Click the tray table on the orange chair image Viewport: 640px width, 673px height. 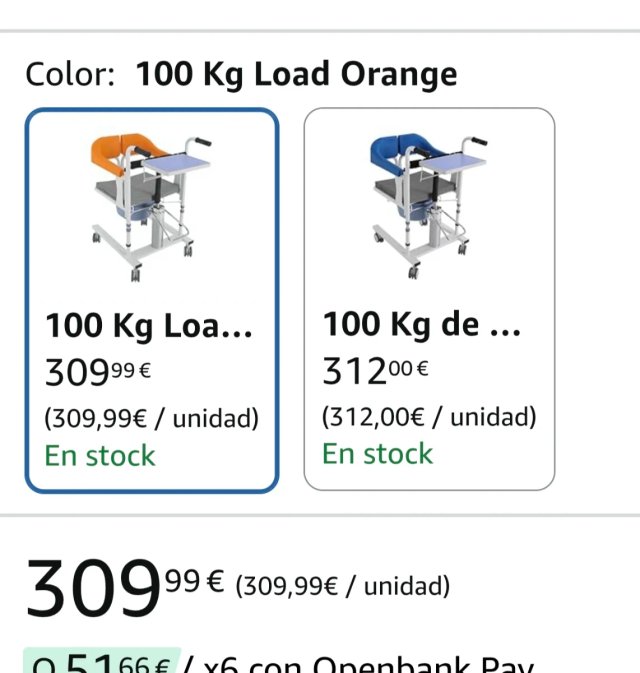[176, 164]
